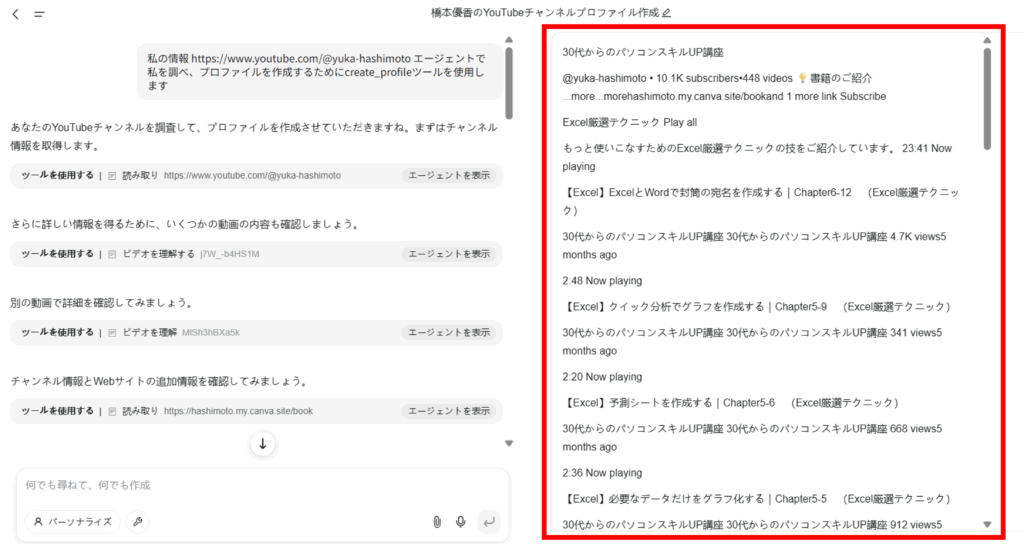1024x544 pixels.
Task: Open the two-line menu icon beside back arrow
Action: (39, 14)
